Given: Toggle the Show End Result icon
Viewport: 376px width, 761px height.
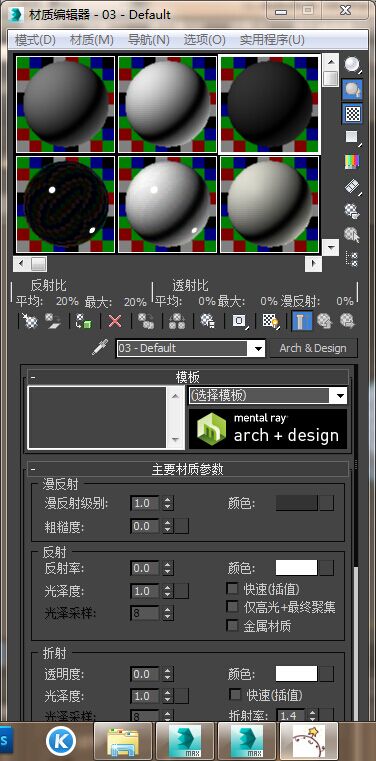Looking at the screenshot, I should [x=302, y=321].
